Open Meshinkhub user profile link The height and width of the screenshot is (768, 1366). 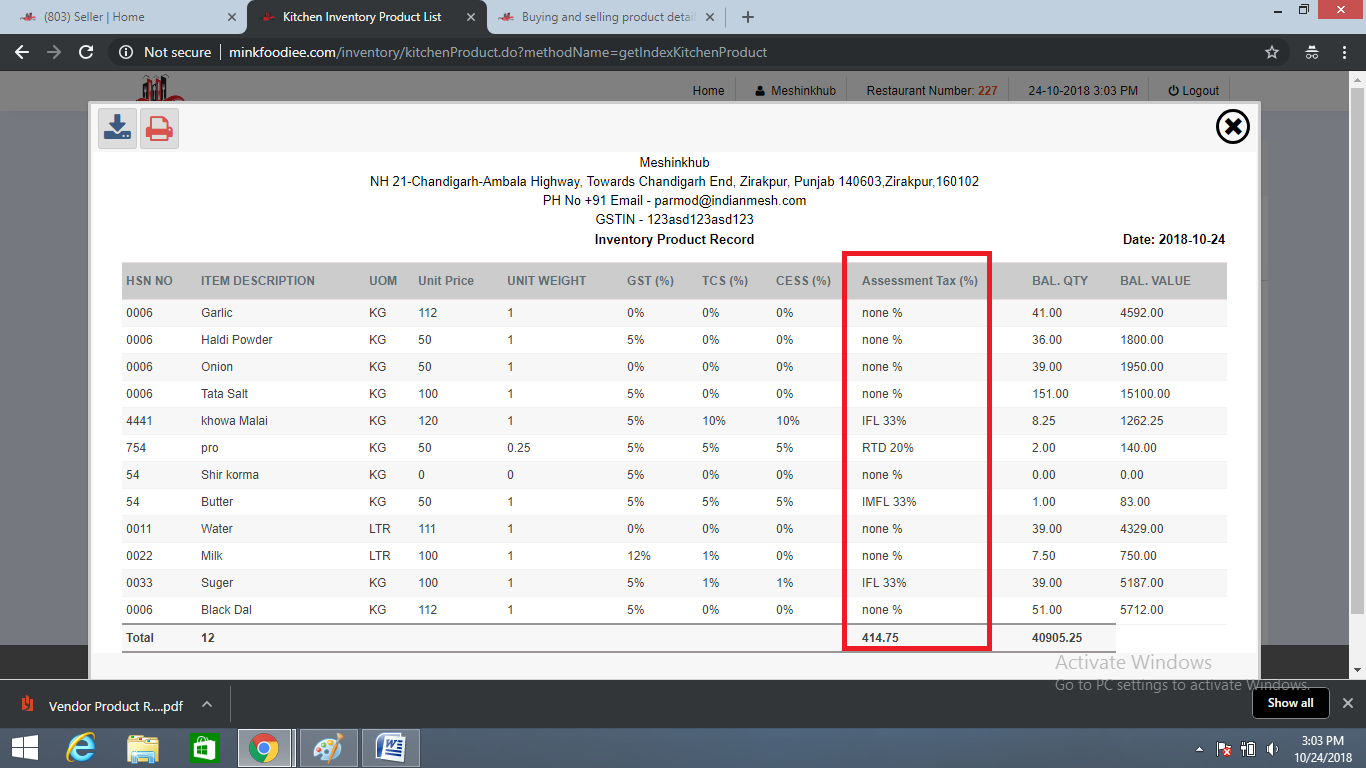coord(795,90)
